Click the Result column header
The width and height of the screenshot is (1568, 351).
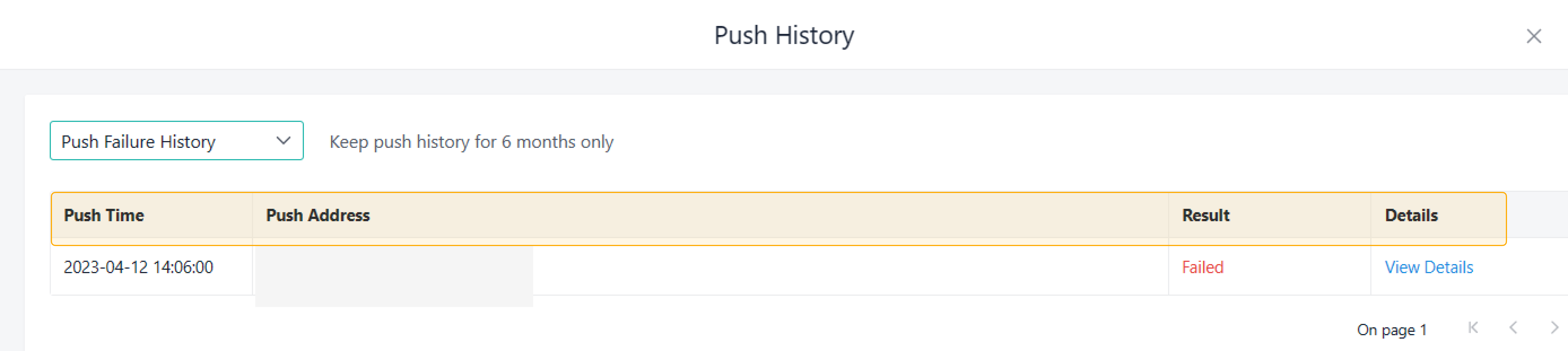pyautogui.click(x=1205, y=215)
